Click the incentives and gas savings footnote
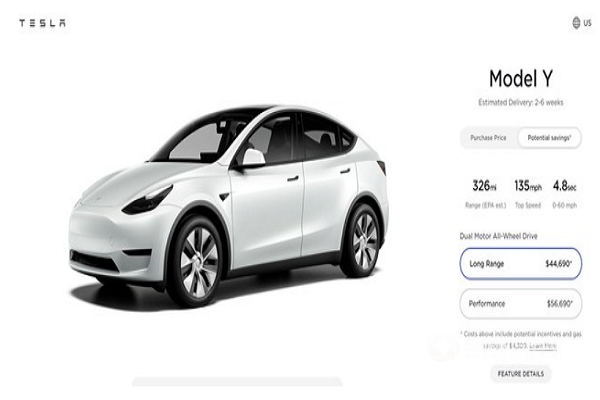This screenshot has height=400, width=600. pos(521,340)
